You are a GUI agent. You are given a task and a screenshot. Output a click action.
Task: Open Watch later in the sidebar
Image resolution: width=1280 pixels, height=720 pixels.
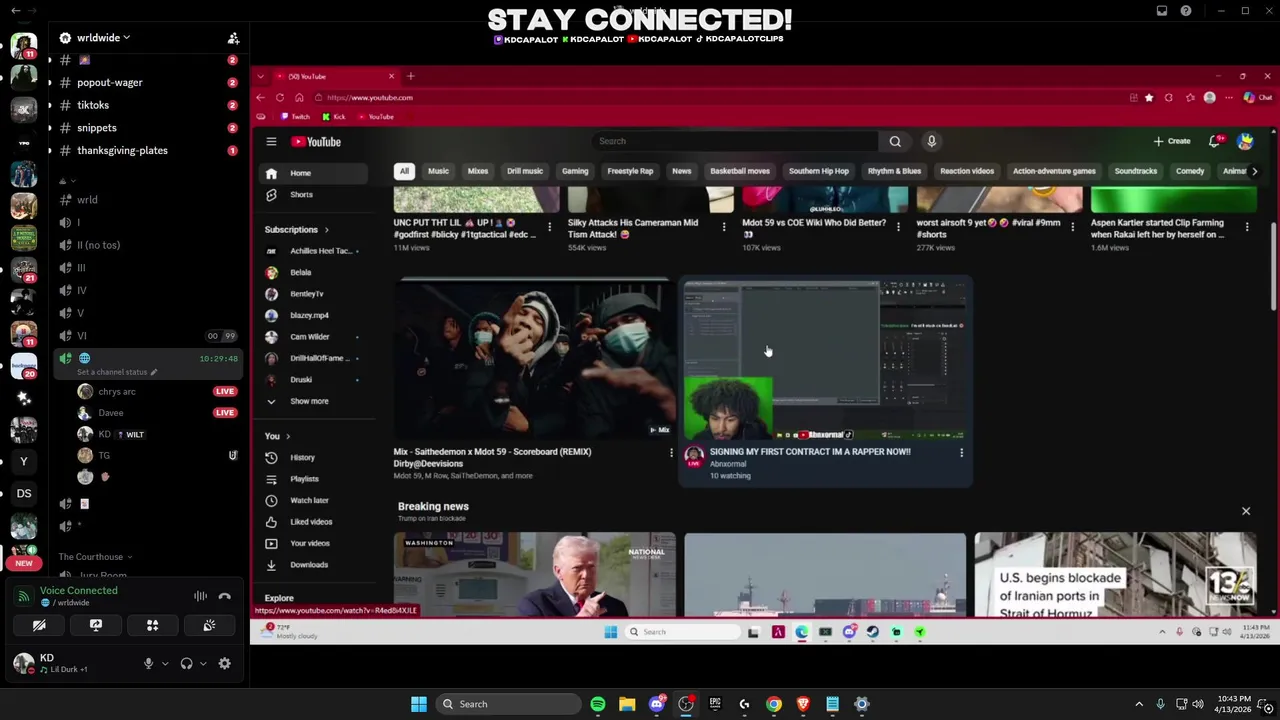[308, 500]
